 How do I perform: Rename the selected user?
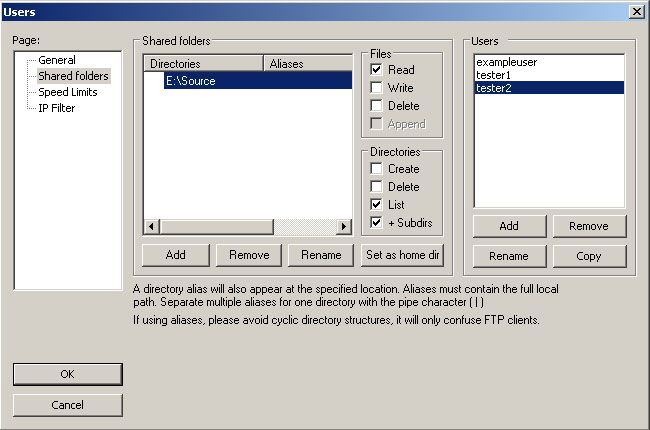tap(509, 256)
